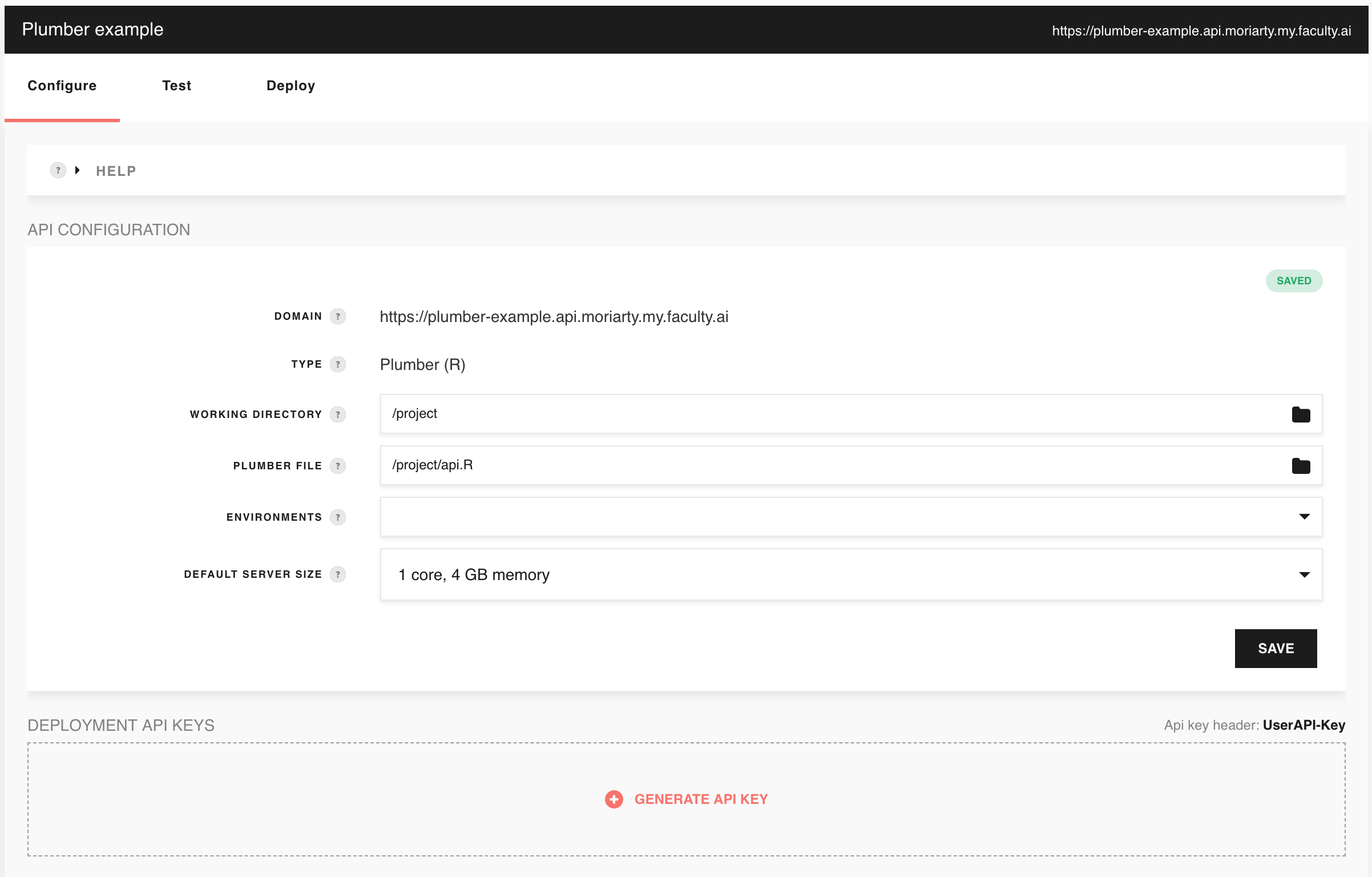Image resolution: width=1372 pixels, height=877 pixels.
Task: Open the Default Server Size dropdown
Action: 1304,574
